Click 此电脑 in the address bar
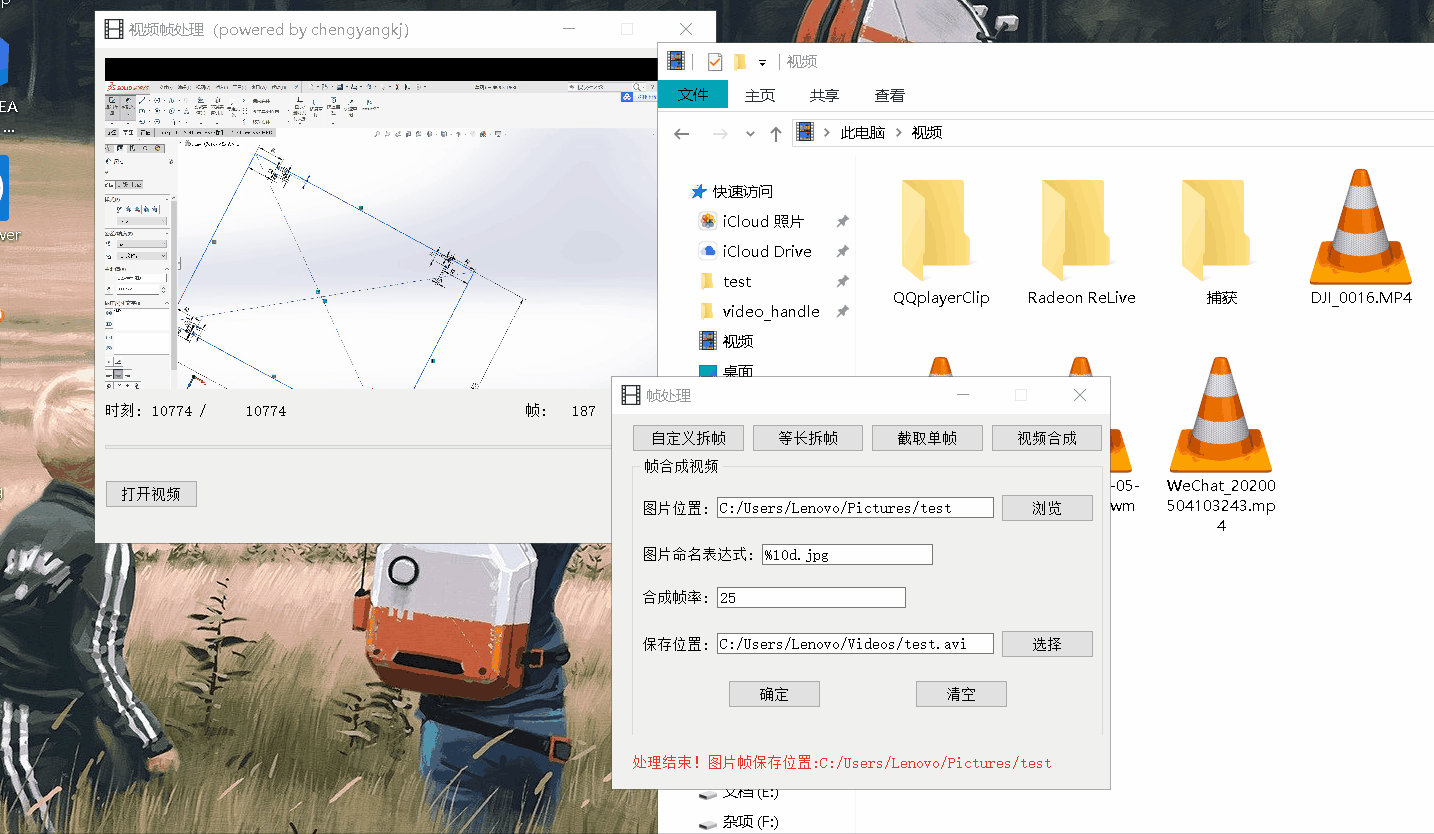1434x834 pixels. (862, 133)
